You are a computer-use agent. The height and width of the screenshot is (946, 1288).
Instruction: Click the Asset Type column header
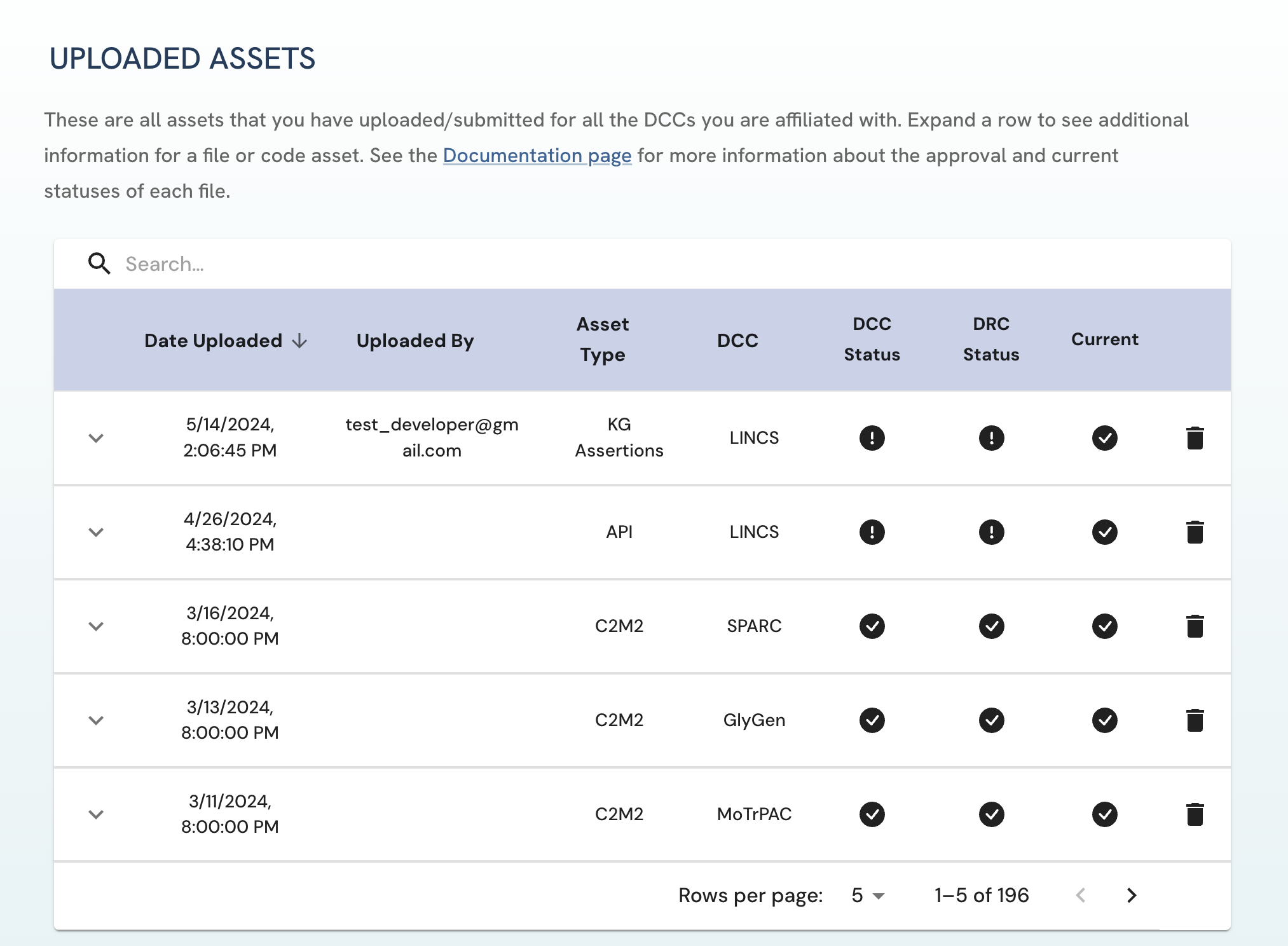pyautogui.click(x=602, y=339)
